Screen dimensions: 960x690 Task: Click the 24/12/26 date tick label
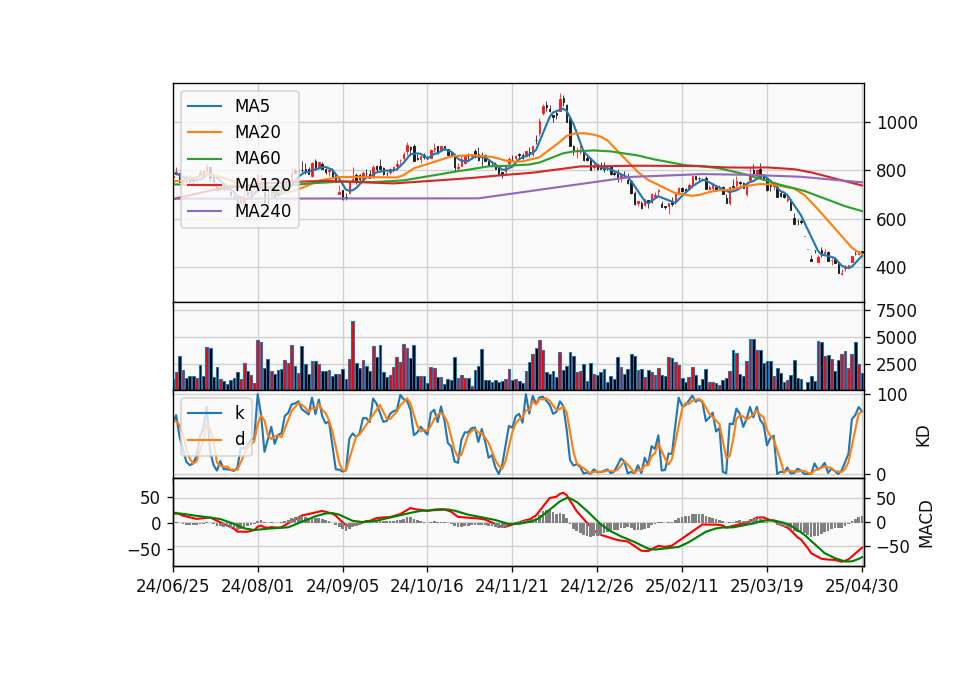tap(596, 586)
